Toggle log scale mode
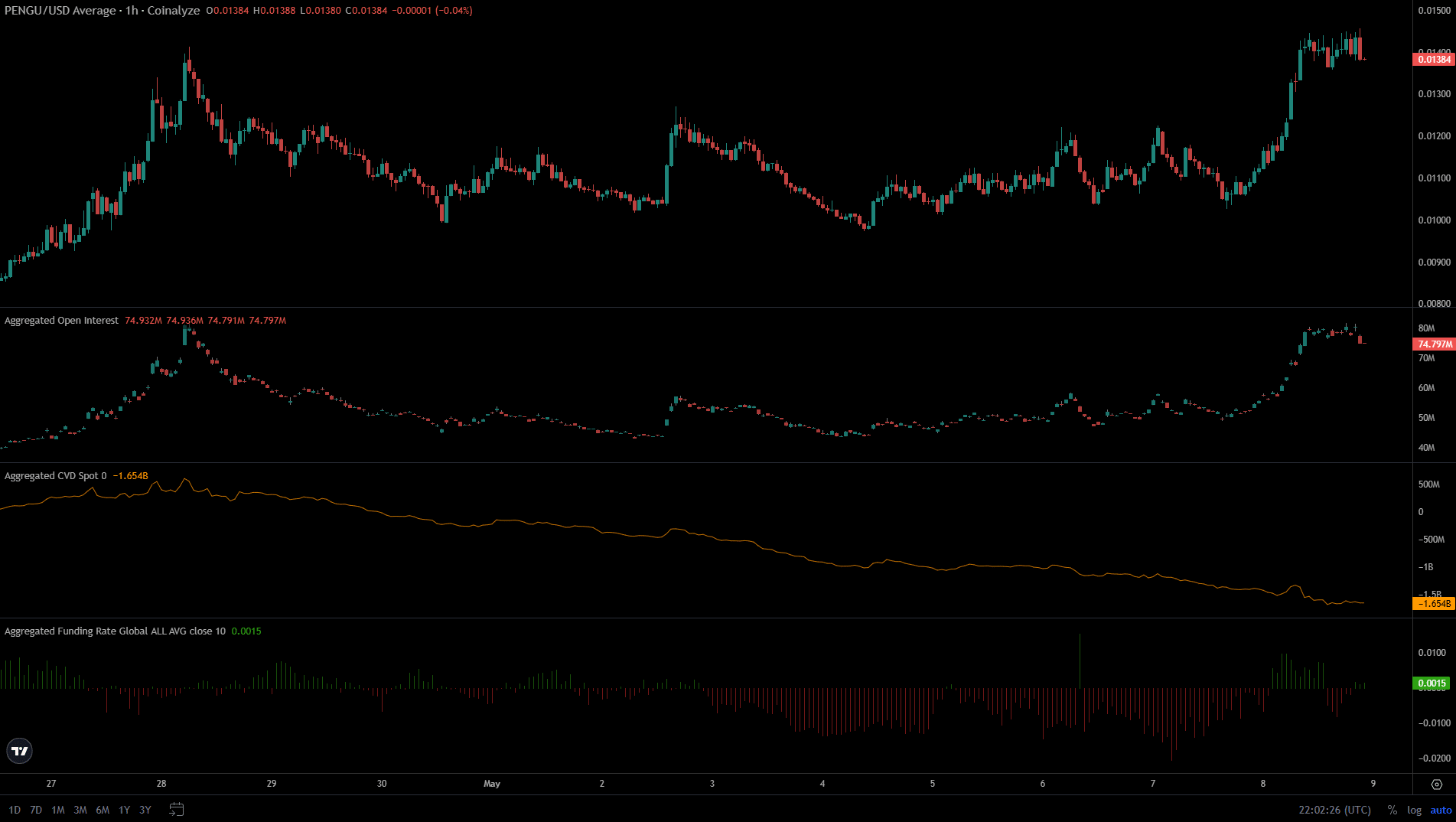Viewport: 1456px width, 822px height. pos(1414,810)
